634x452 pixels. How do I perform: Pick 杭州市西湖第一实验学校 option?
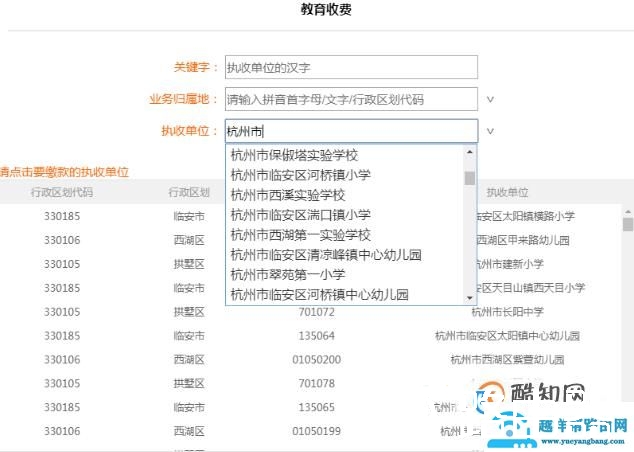coord(300,234)
